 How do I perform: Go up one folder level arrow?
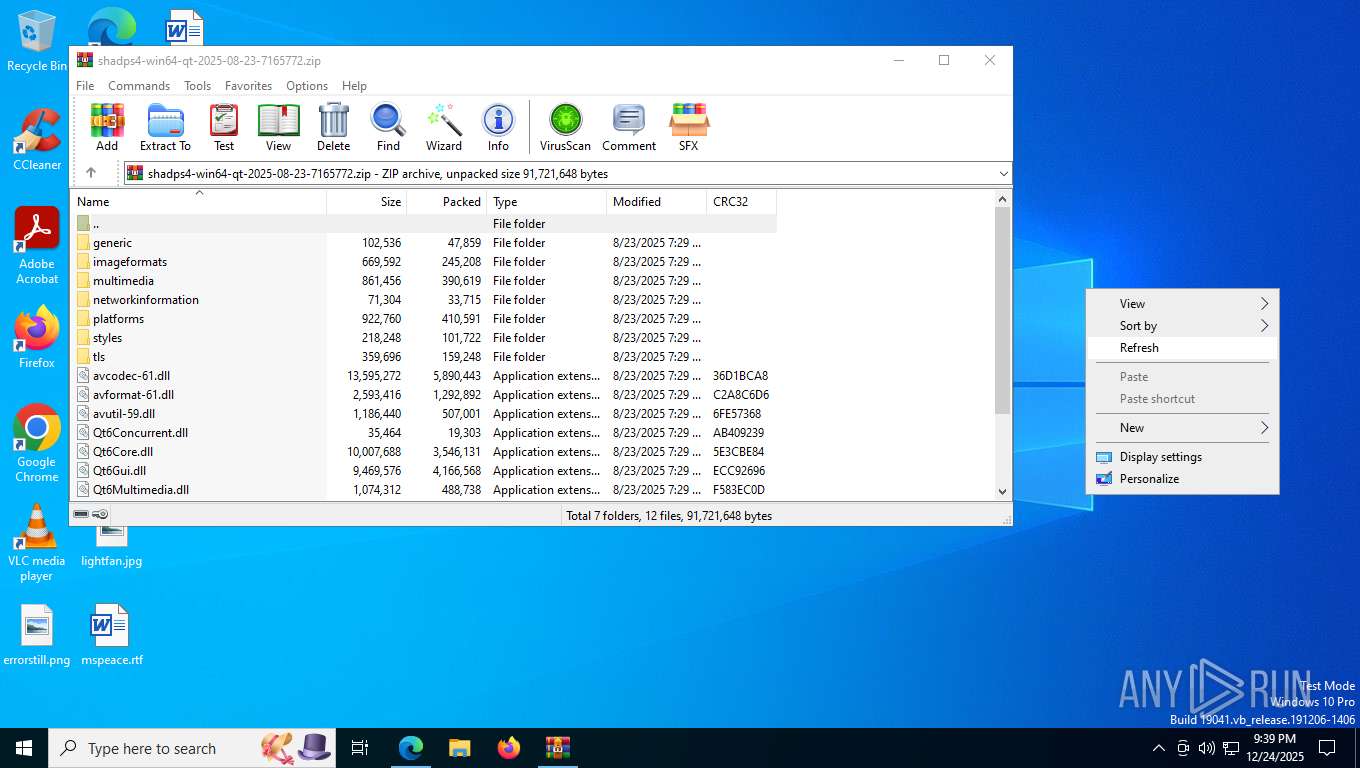91,173
